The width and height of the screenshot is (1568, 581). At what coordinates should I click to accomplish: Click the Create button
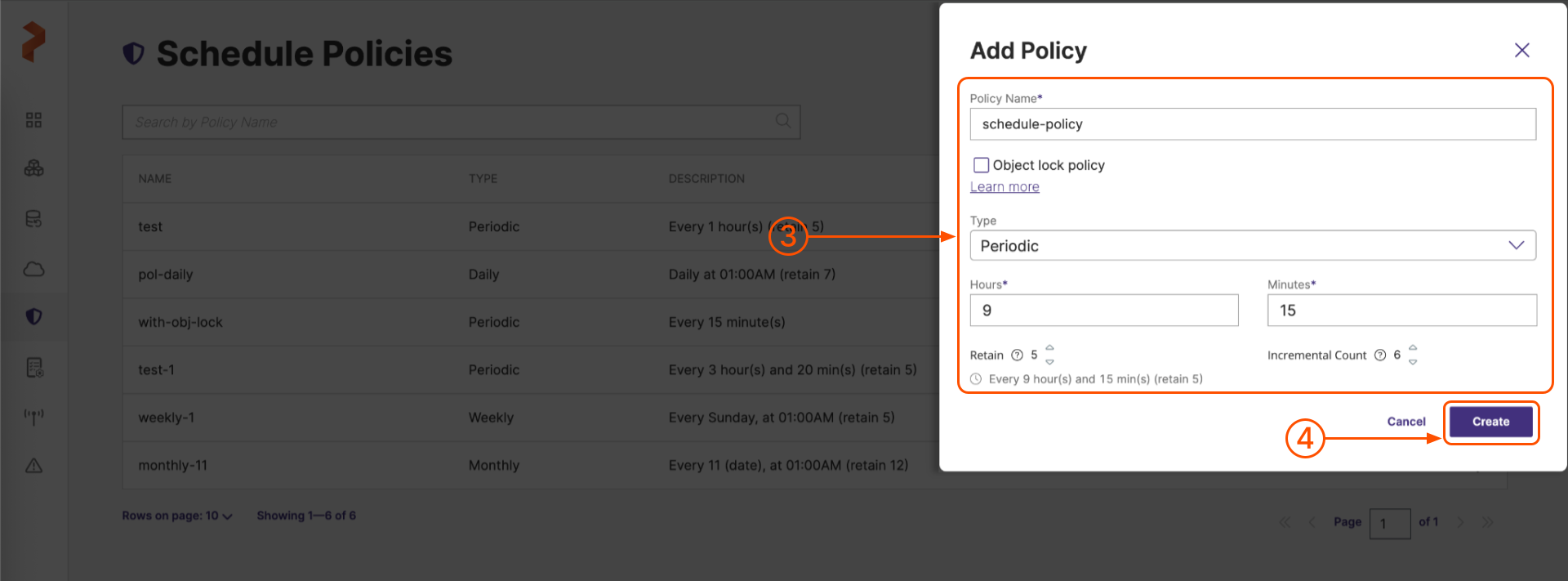(x=1490, y=422)
